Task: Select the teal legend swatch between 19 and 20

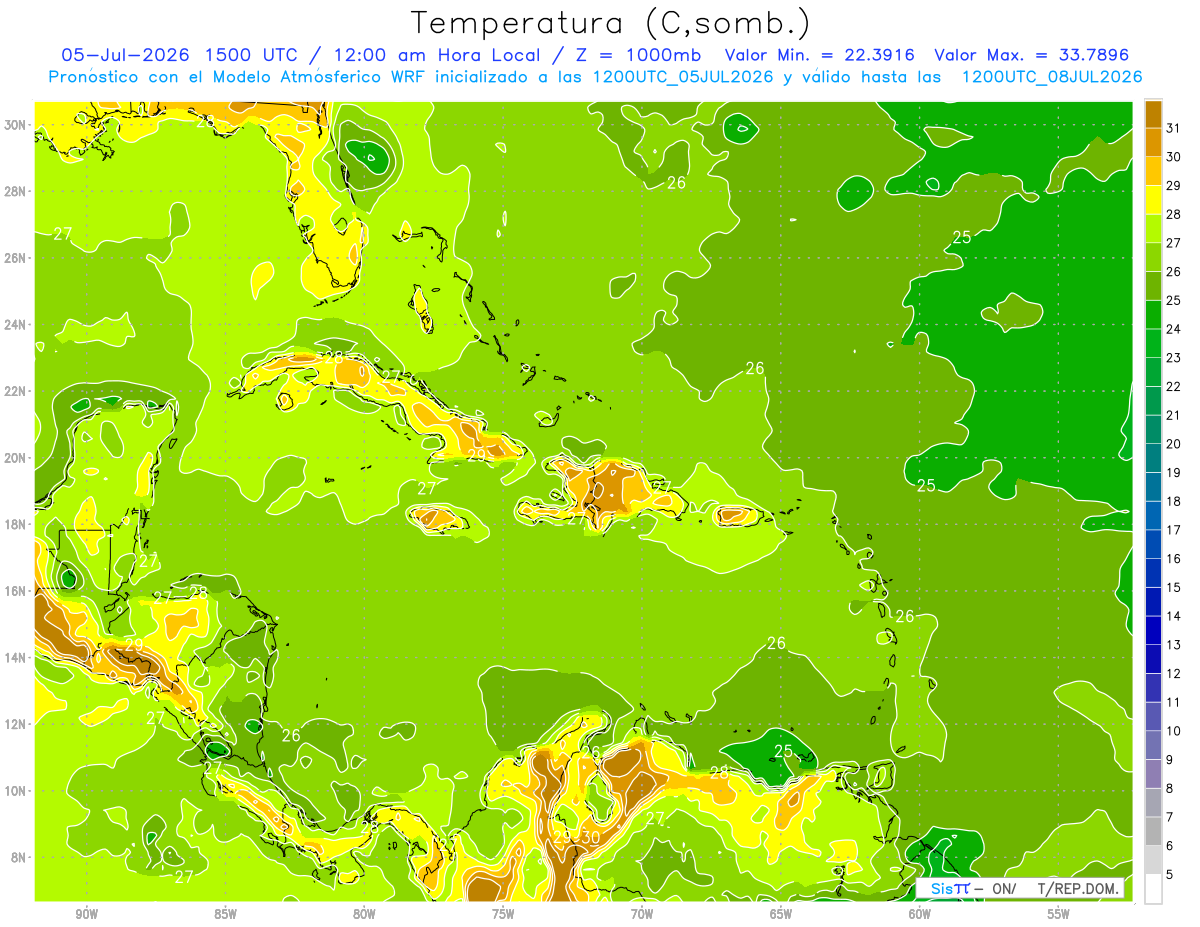Action: (x=1153, y=458)
